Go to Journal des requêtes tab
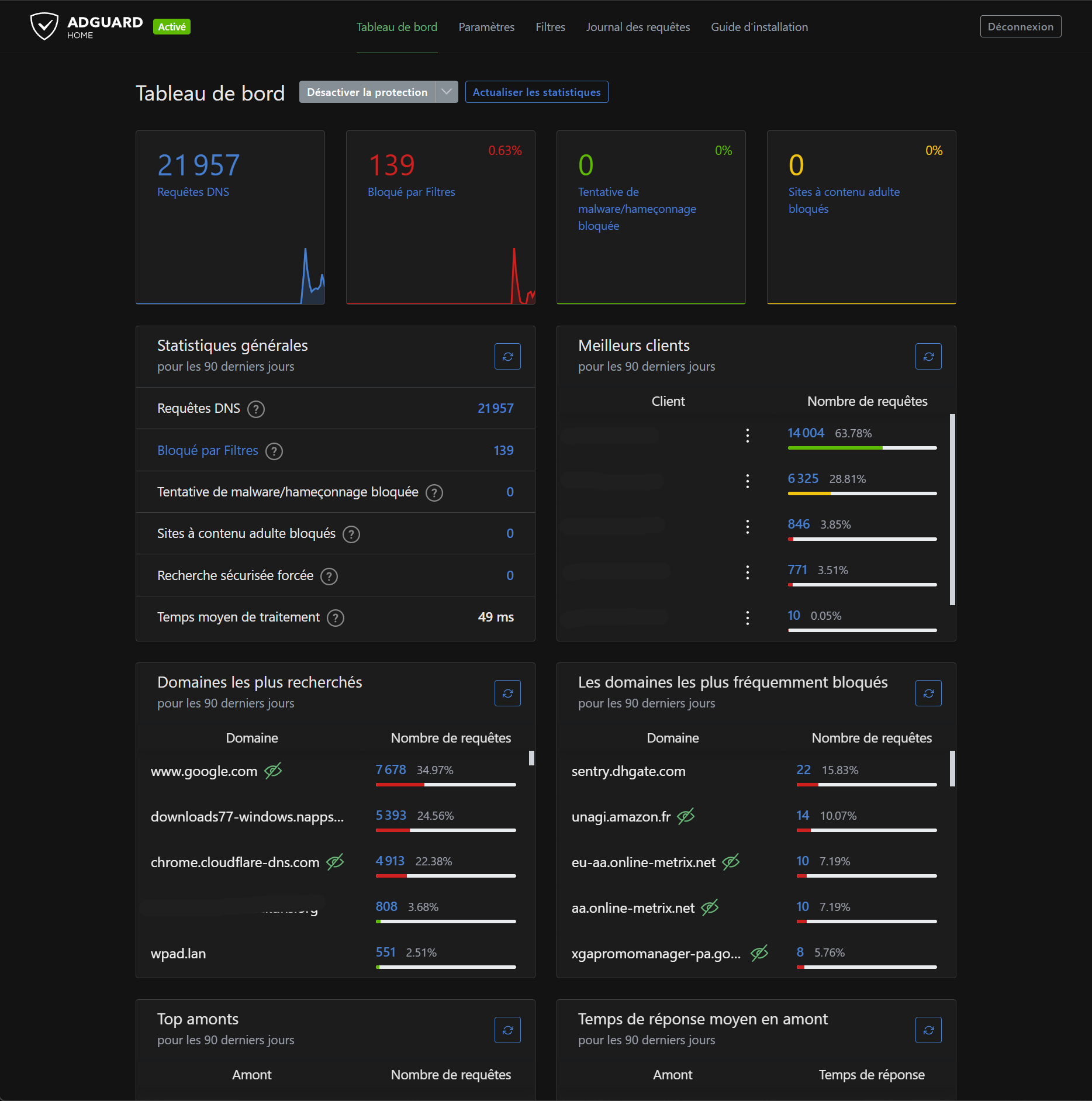The image size is (1092, 1101). point(638,27)
